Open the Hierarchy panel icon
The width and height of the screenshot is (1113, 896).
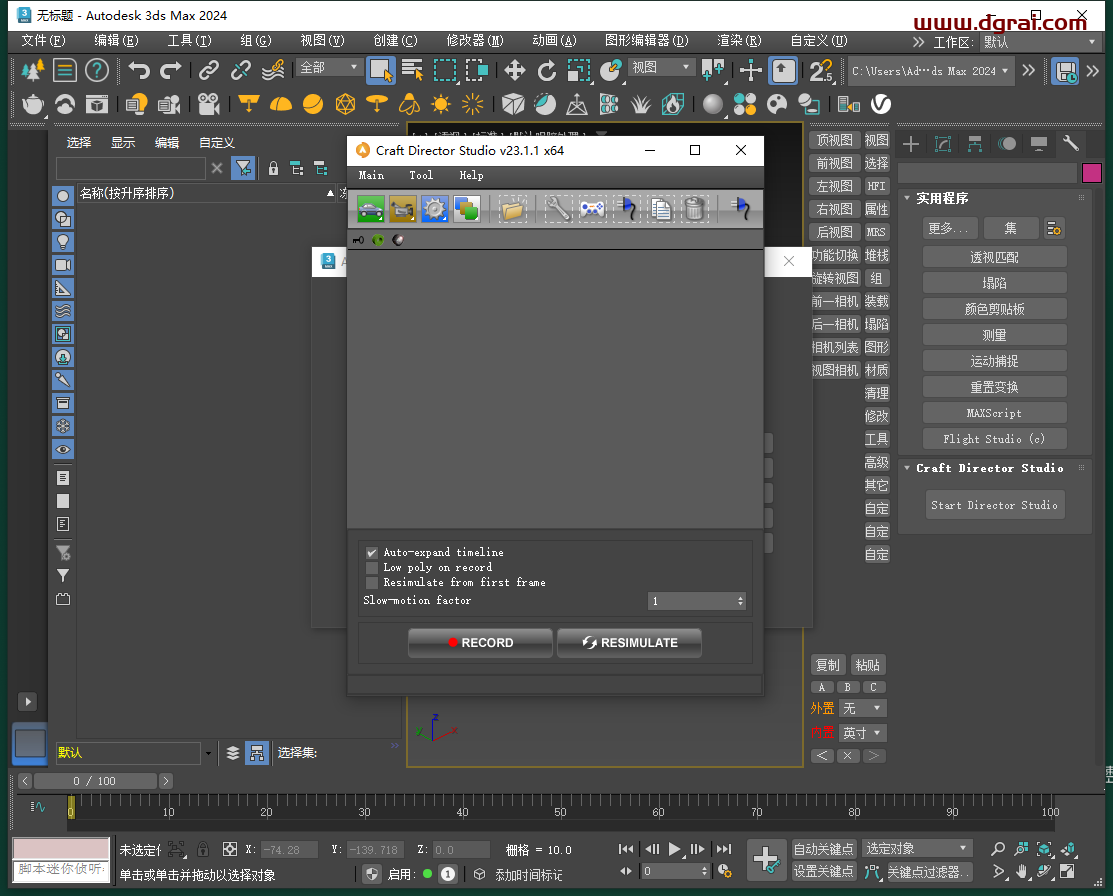975,144
